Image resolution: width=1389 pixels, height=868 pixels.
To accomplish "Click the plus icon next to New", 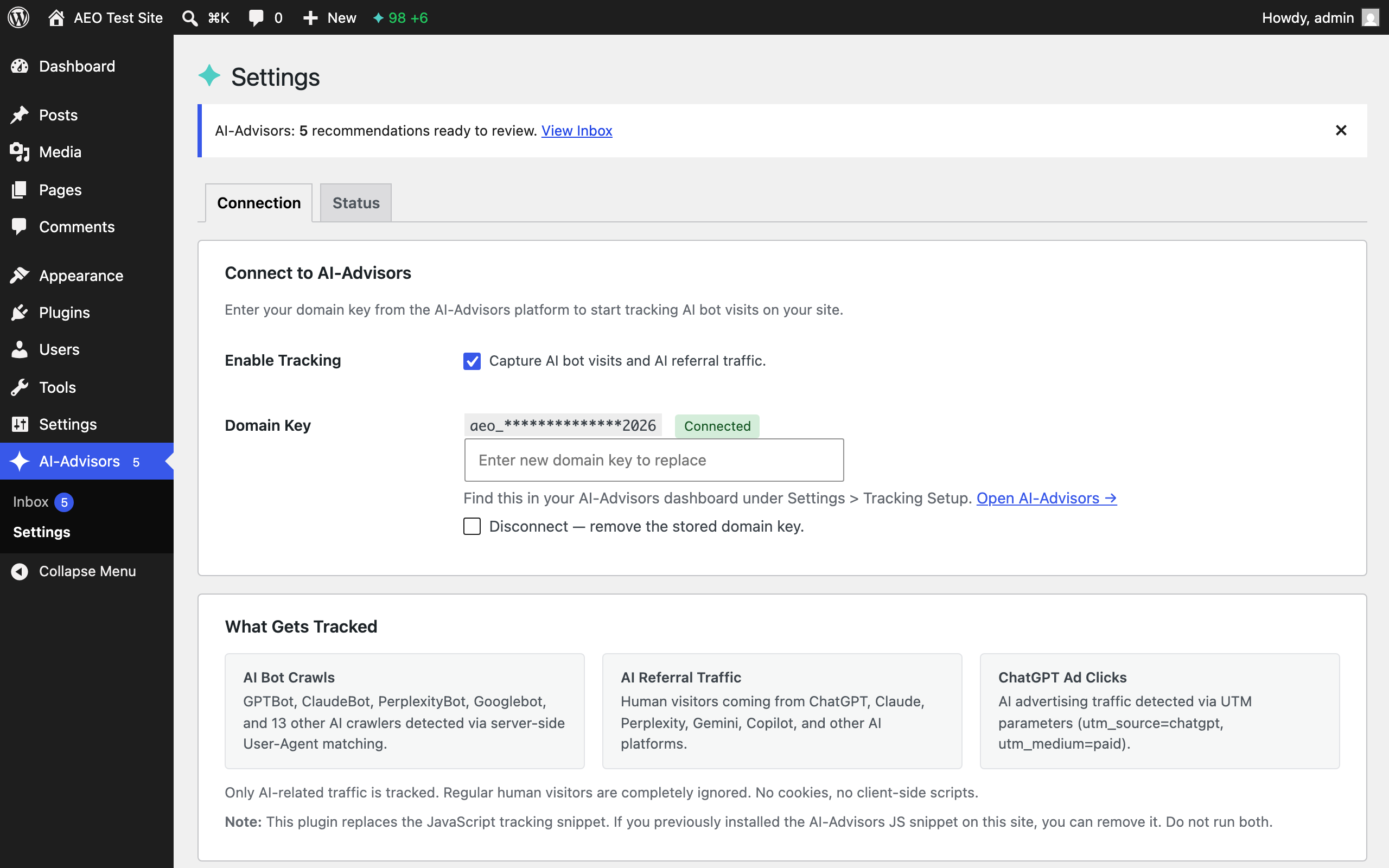I will (x=310, y=18).
